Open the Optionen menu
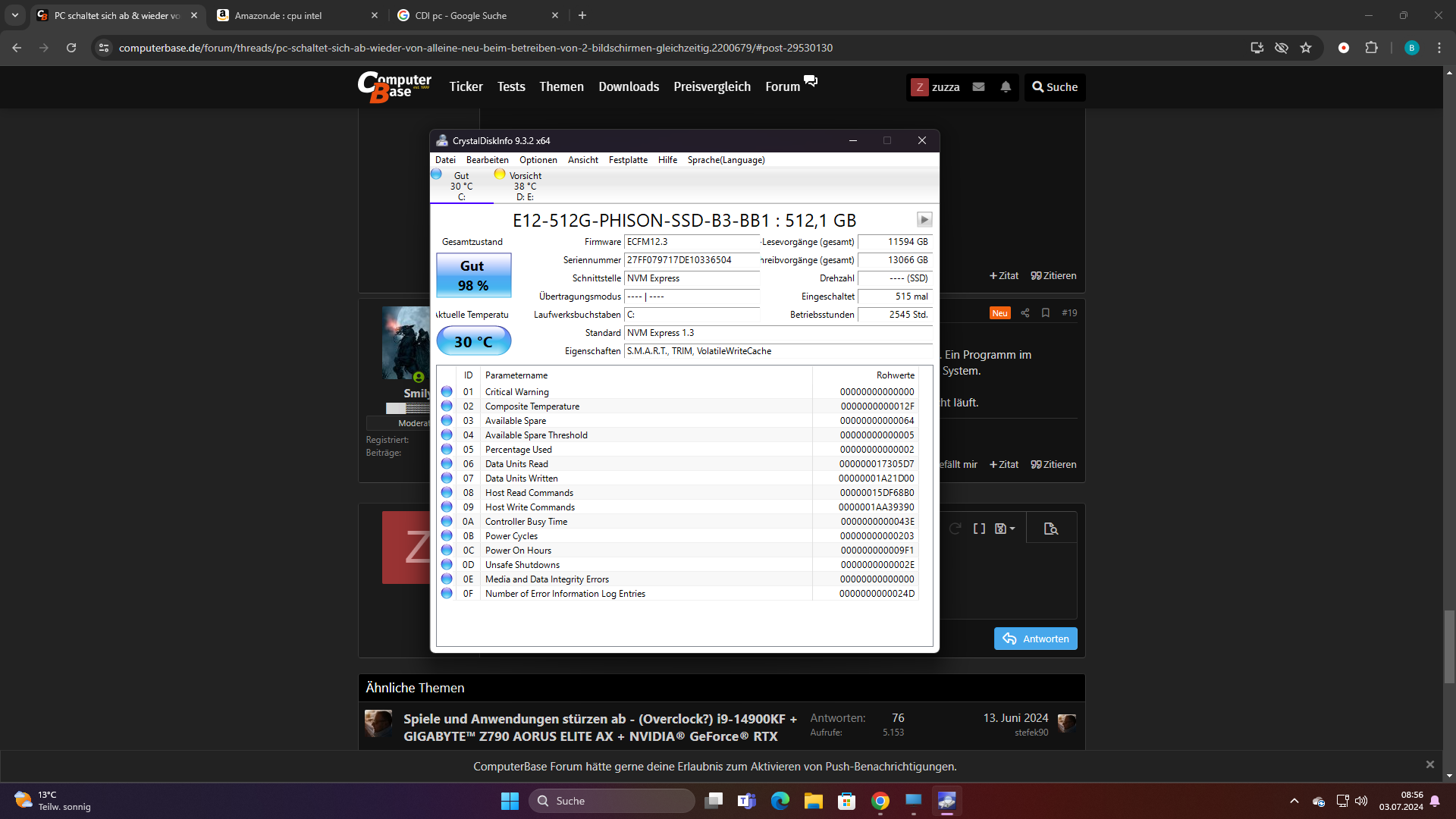 click(538, 160)
